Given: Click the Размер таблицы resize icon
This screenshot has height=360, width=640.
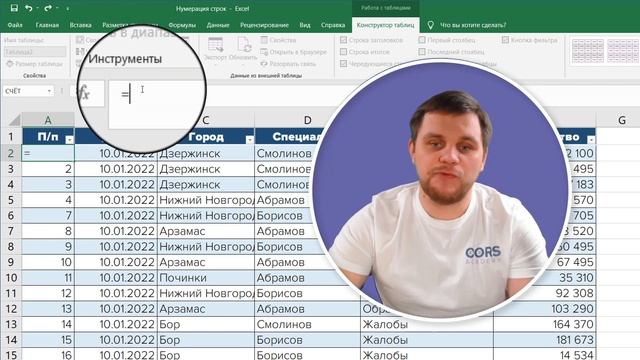Looking at the screenshot, I should tap(10, 64).
